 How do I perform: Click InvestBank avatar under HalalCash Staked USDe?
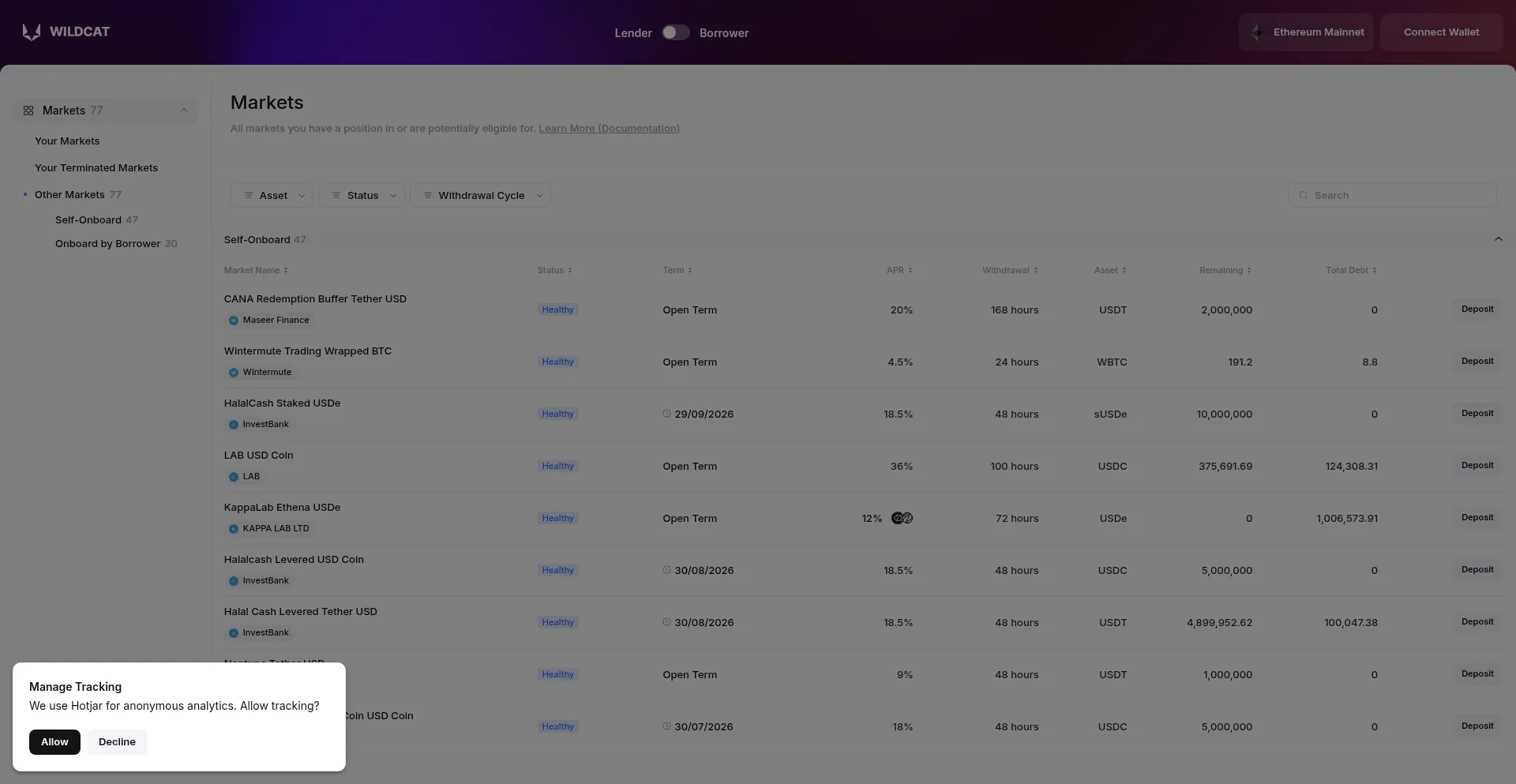coord(234,425)
